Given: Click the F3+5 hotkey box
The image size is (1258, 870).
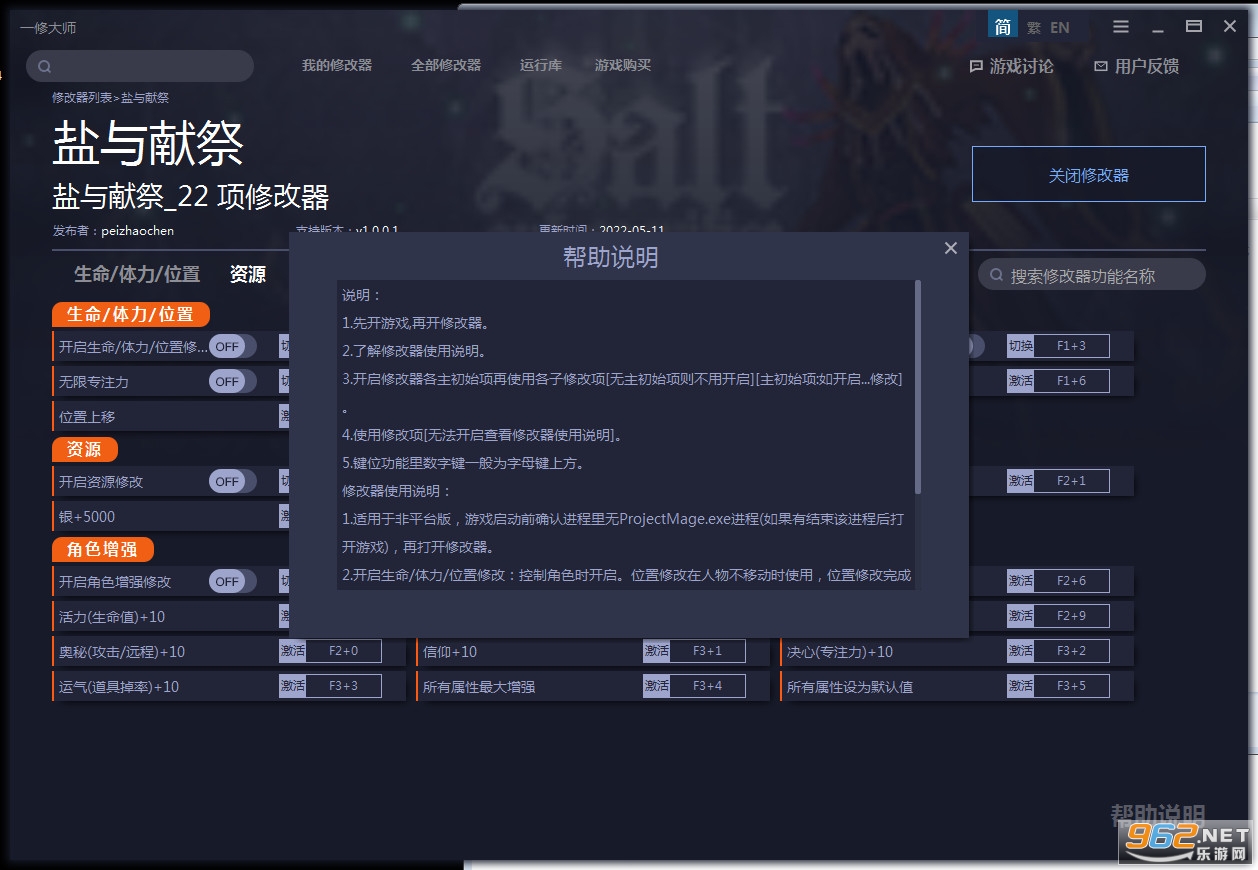Looking at the screenshot, I should click(1072, 686).
